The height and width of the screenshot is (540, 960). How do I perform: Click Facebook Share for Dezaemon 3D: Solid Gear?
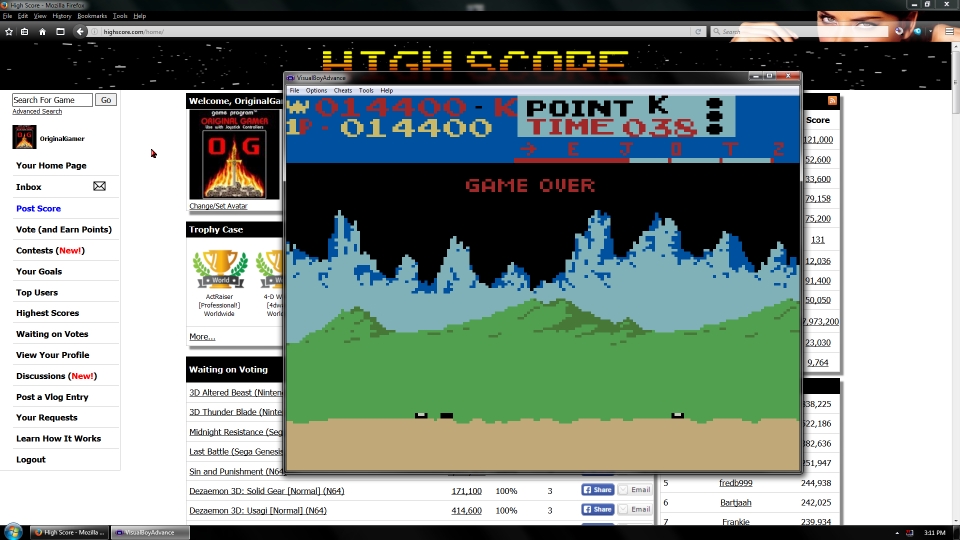(x=597, y=490)
